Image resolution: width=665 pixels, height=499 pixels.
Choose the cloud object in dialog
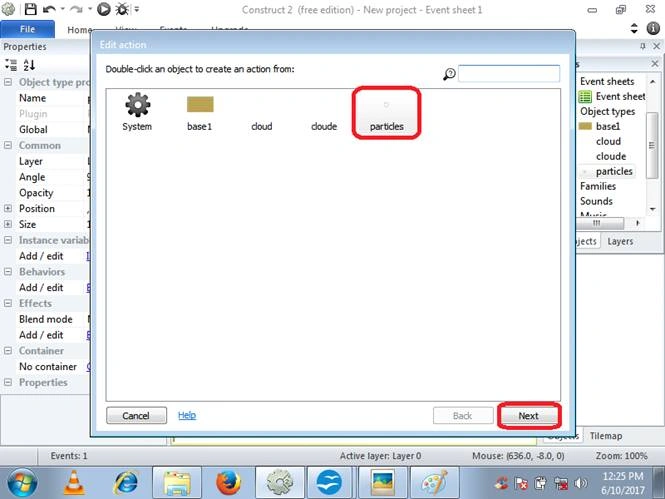coord(262,126)
